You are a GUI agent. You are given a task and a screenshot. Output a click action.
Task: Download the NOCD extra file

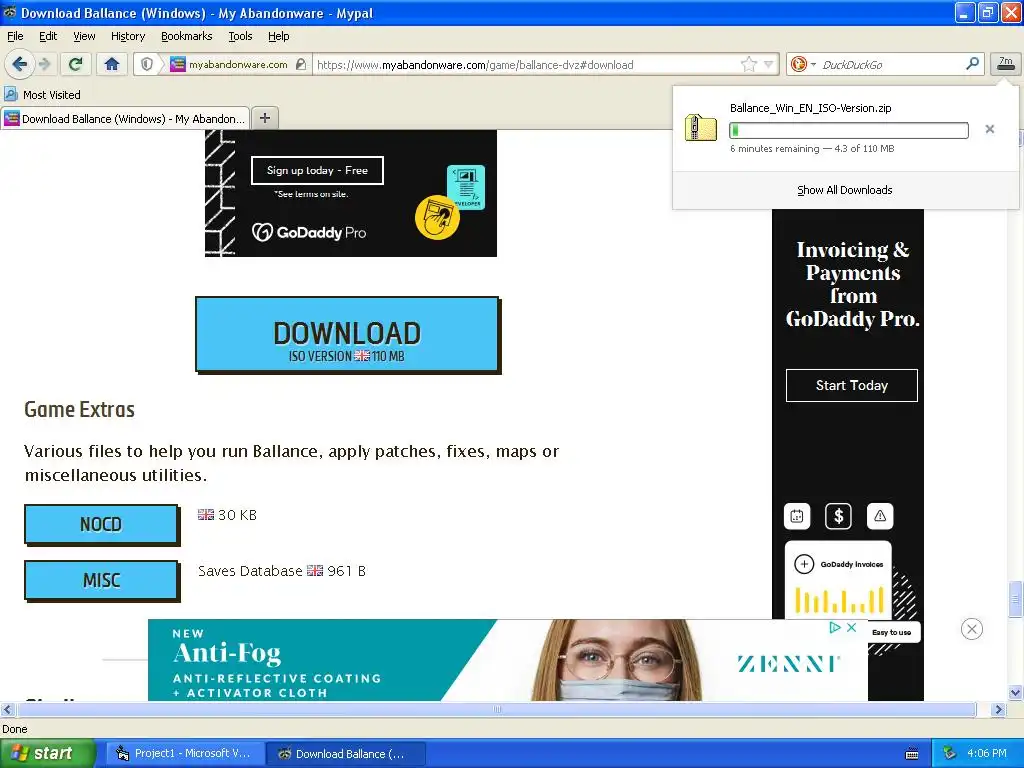[x=101, y=524]
